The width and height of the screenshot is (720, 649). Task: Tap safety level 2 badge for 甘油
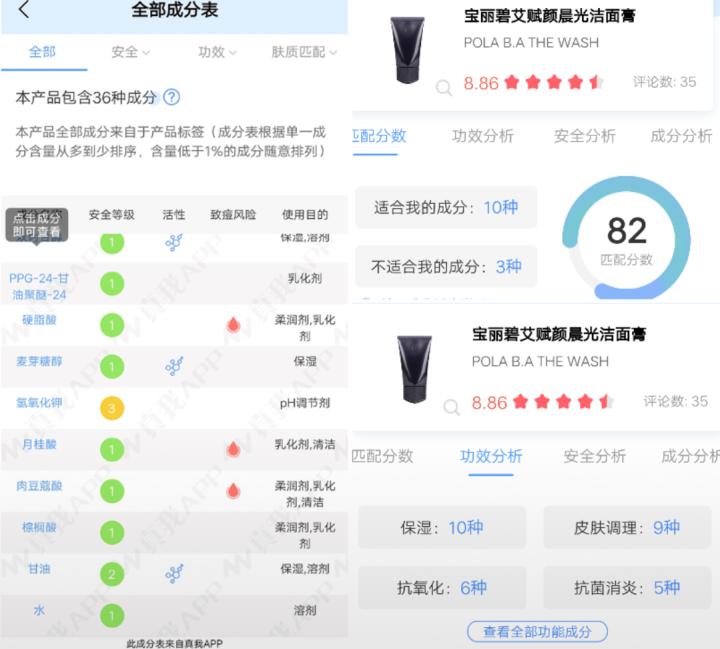tap(112, 574)
